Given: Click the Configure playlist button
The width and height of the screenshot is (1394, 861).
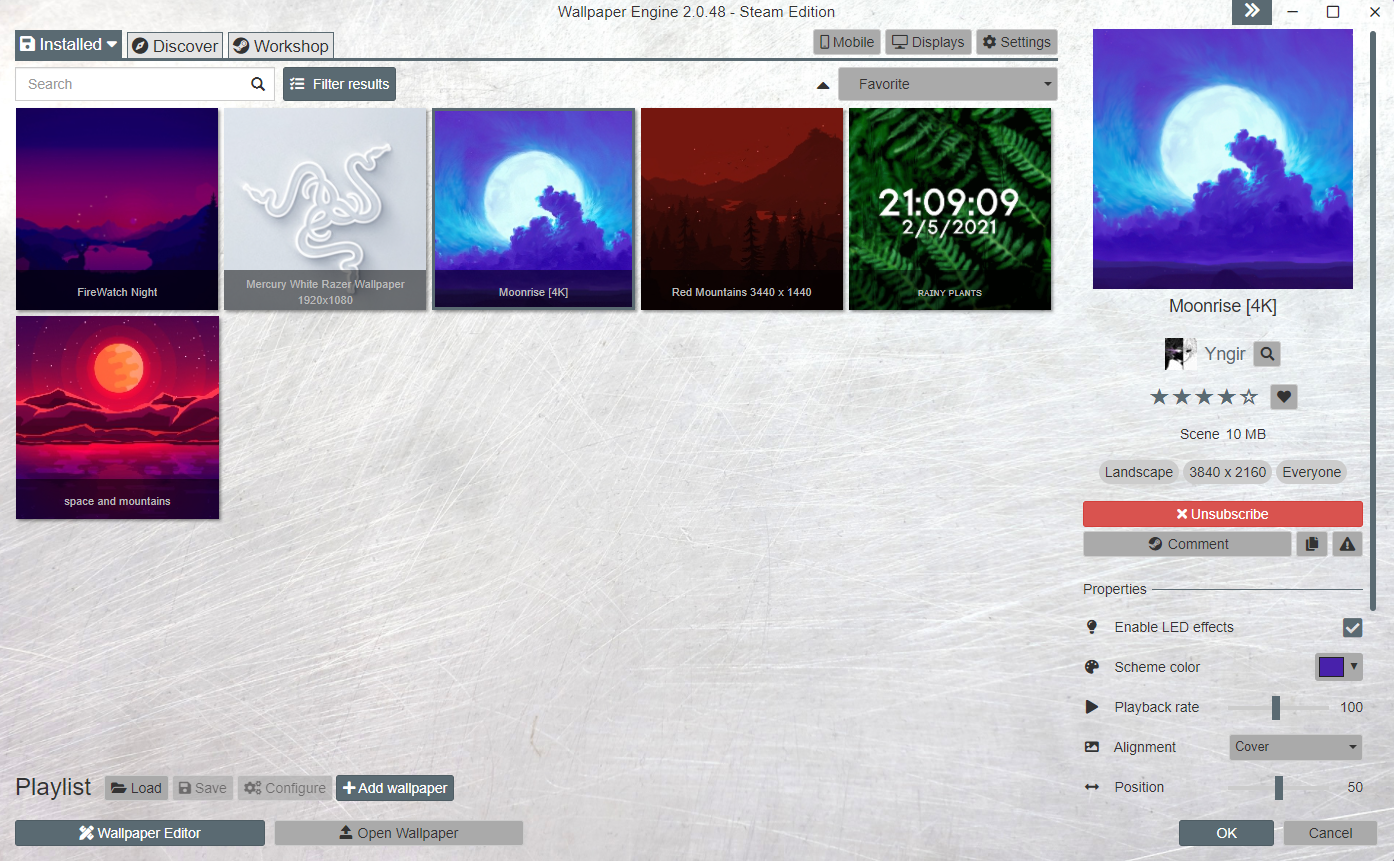Looking at the screenshot, I should 284,788.
